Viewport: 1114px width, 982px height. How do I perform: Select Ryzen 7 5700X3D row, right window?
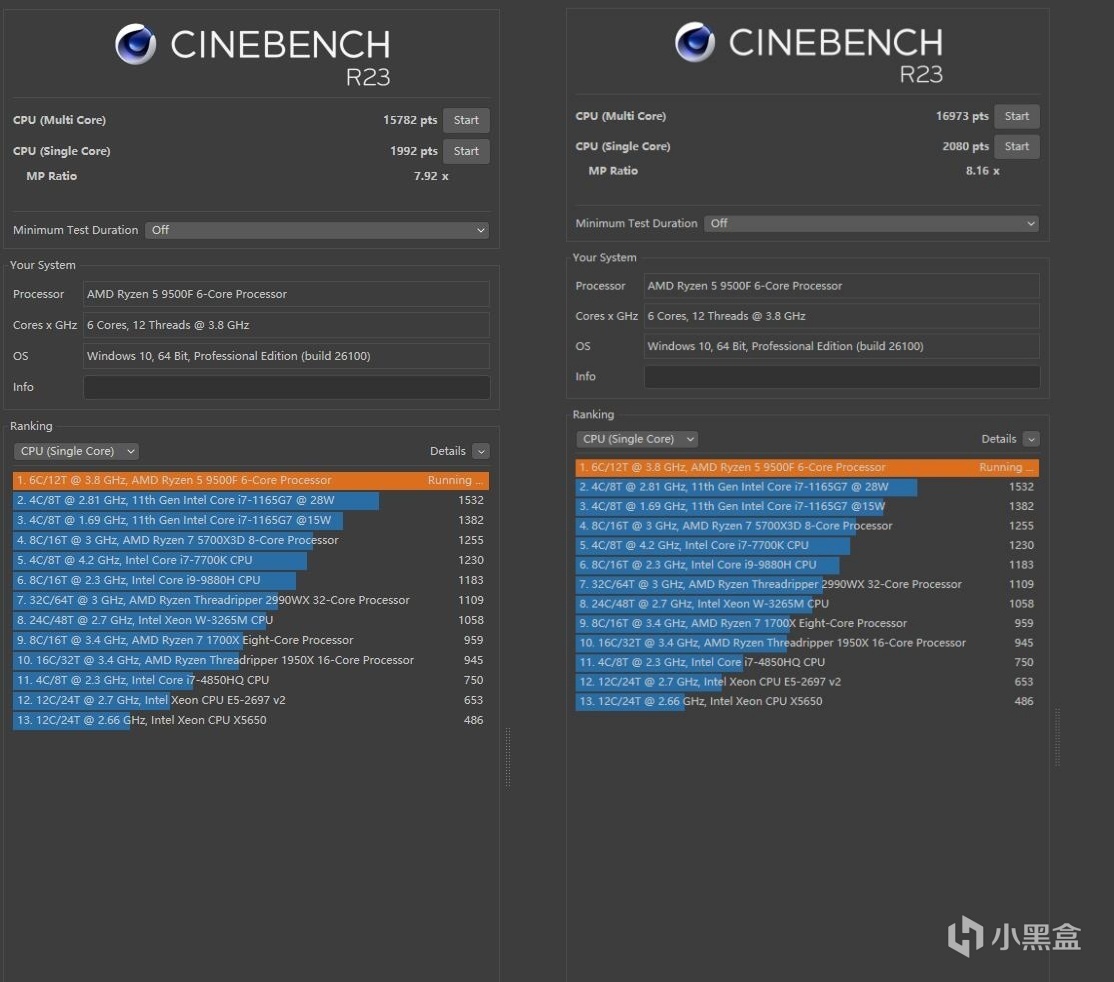pos(807,526)
